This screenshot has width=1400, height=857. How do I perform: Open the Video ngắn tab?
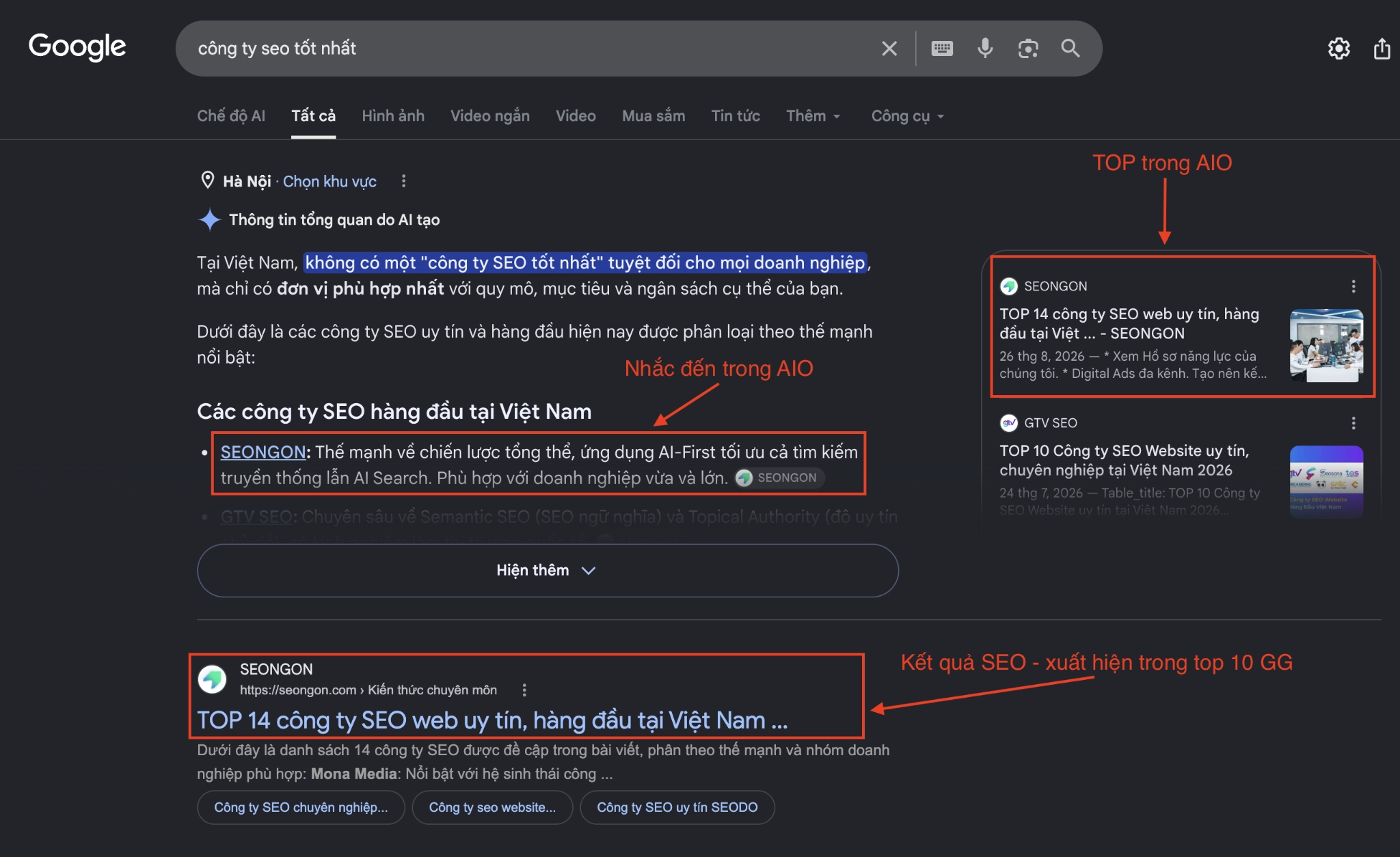[x=490, y=116]
